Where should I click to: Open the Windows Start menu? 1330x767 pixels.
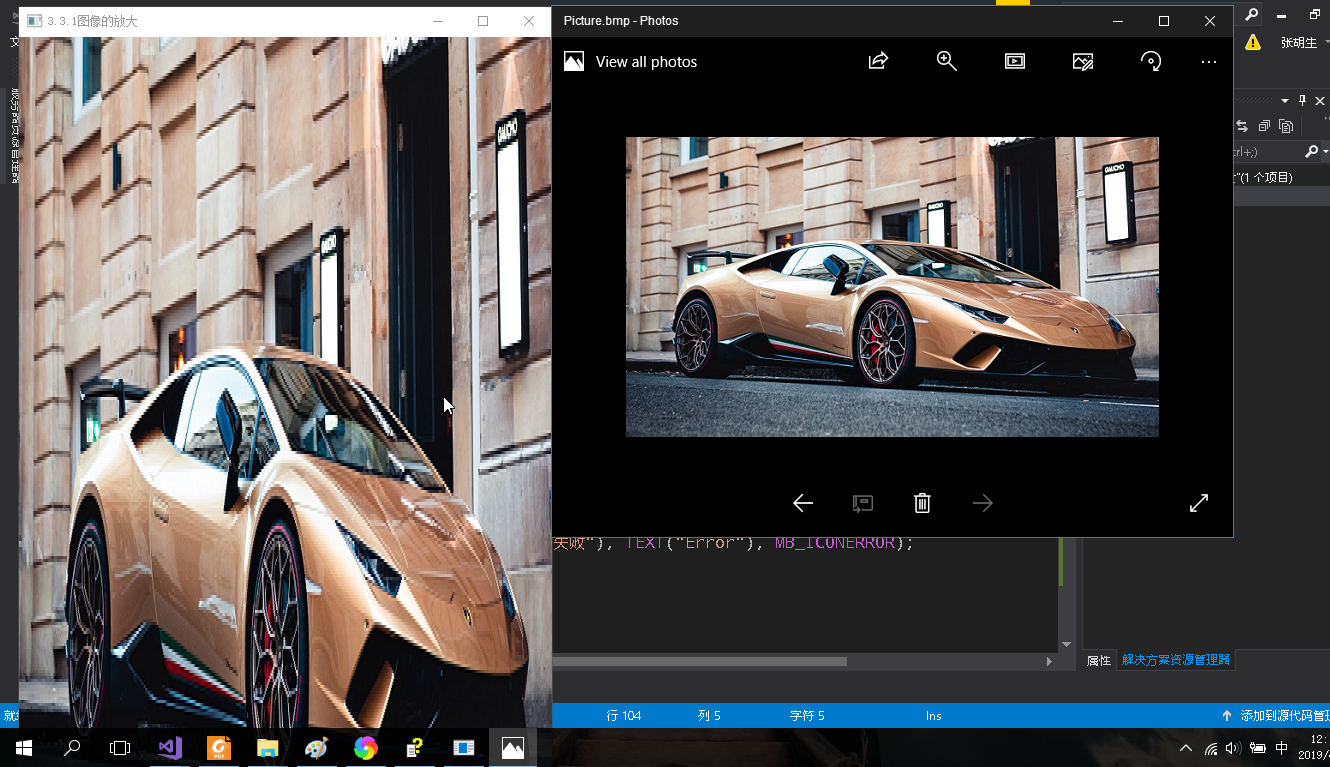tap(24, 747)
